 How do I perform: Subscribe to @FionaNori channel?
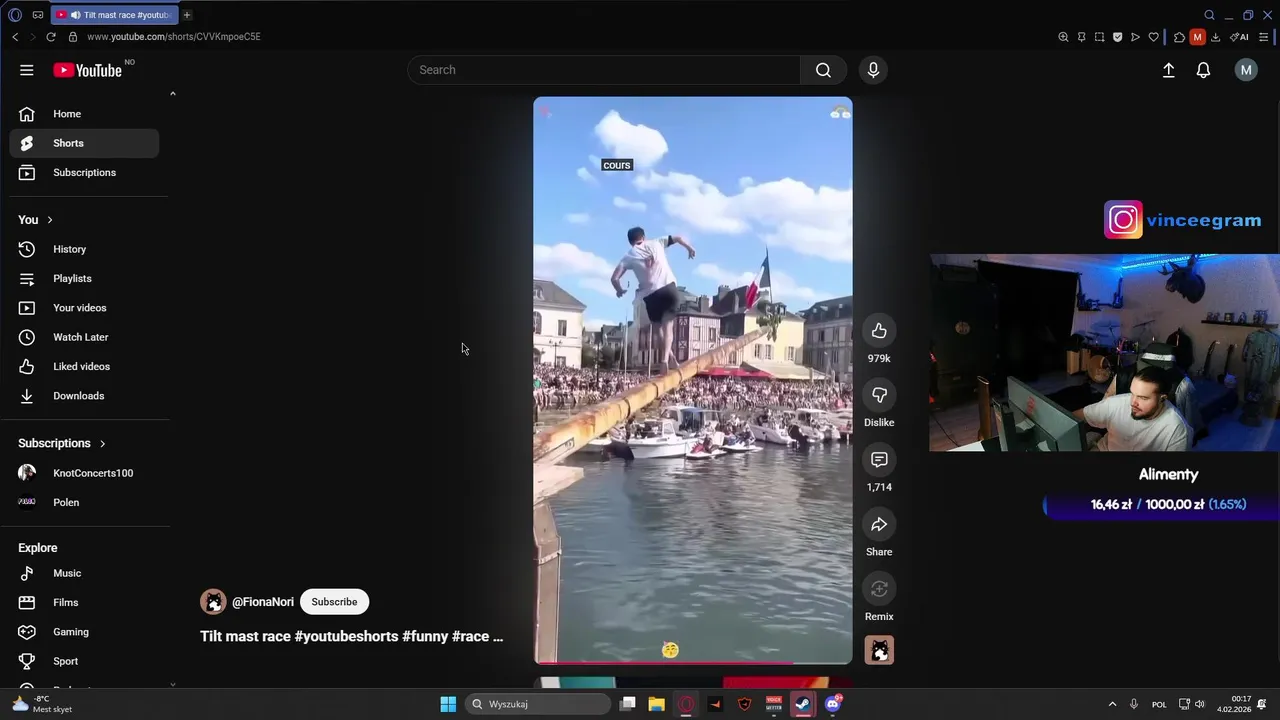tap(334, 602)
